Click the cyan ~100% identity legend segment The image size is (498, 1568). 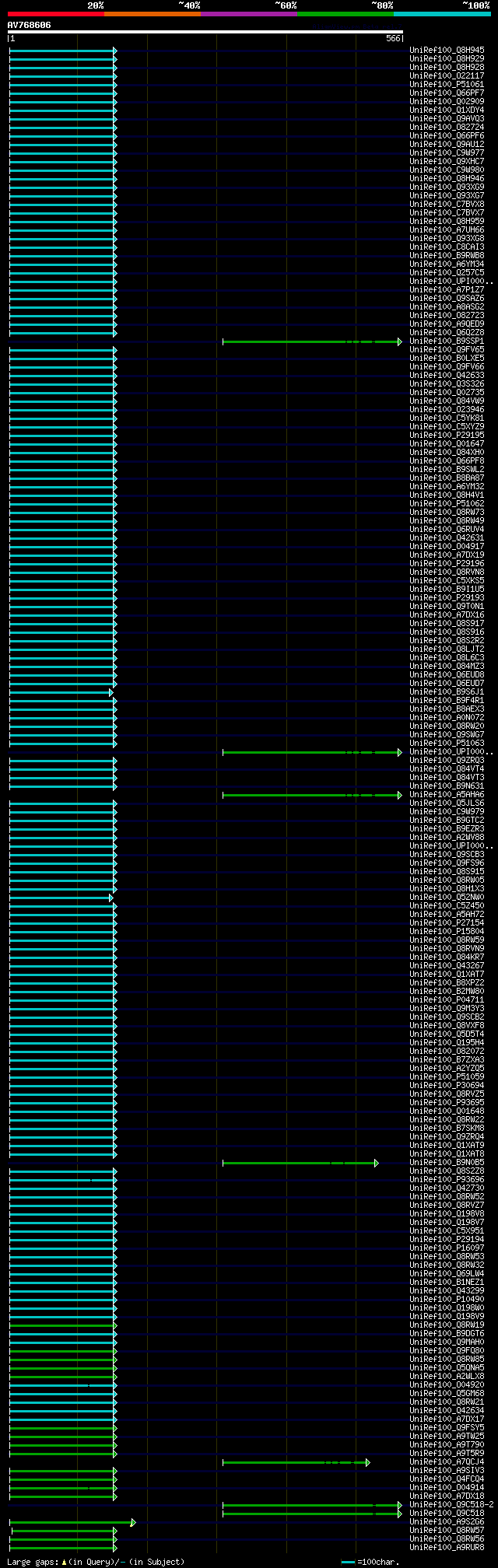[x=442, y=14]
